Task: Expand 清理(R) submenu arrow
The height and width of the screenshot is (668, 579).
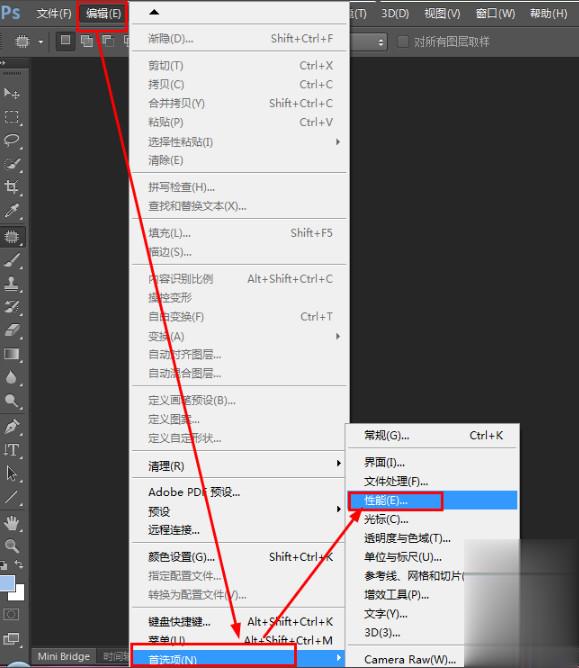Action: point(338,463)
